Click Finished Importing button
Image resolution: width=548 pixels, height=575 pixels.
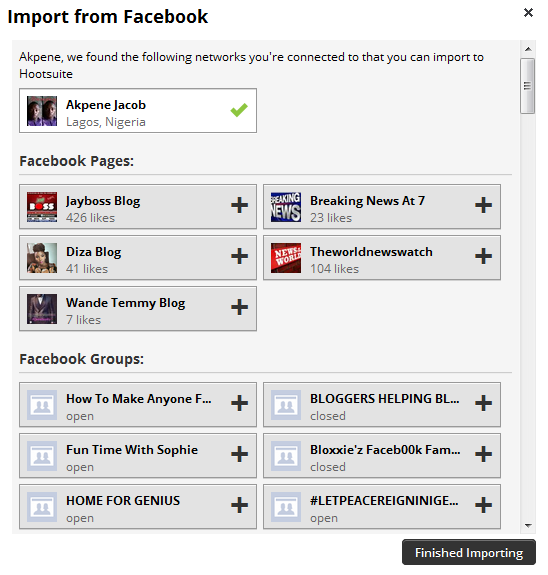click(x=468, y=552)
